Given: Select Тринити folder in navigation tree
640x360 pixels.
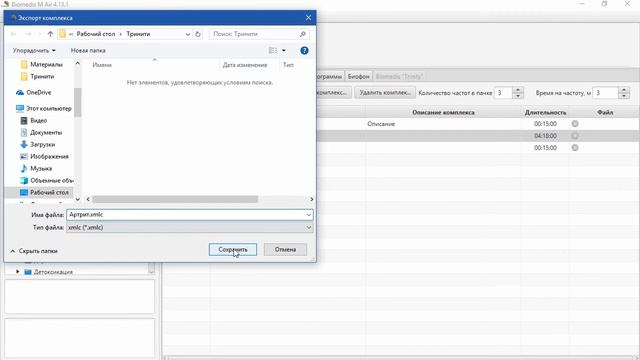Looking at the screenshot, I should tap(38, 76).
